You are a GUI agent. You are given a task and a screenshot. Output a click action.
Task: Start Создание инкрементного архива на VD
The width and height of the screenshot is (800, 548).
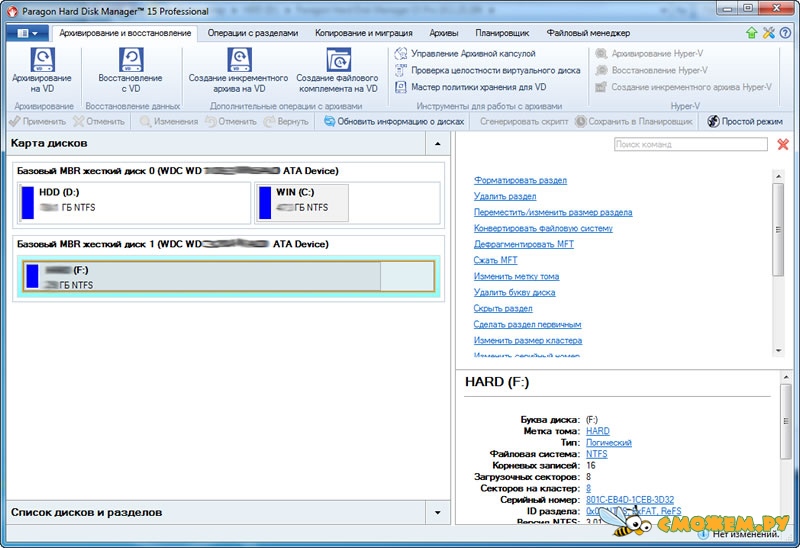(x=238, y=71)
